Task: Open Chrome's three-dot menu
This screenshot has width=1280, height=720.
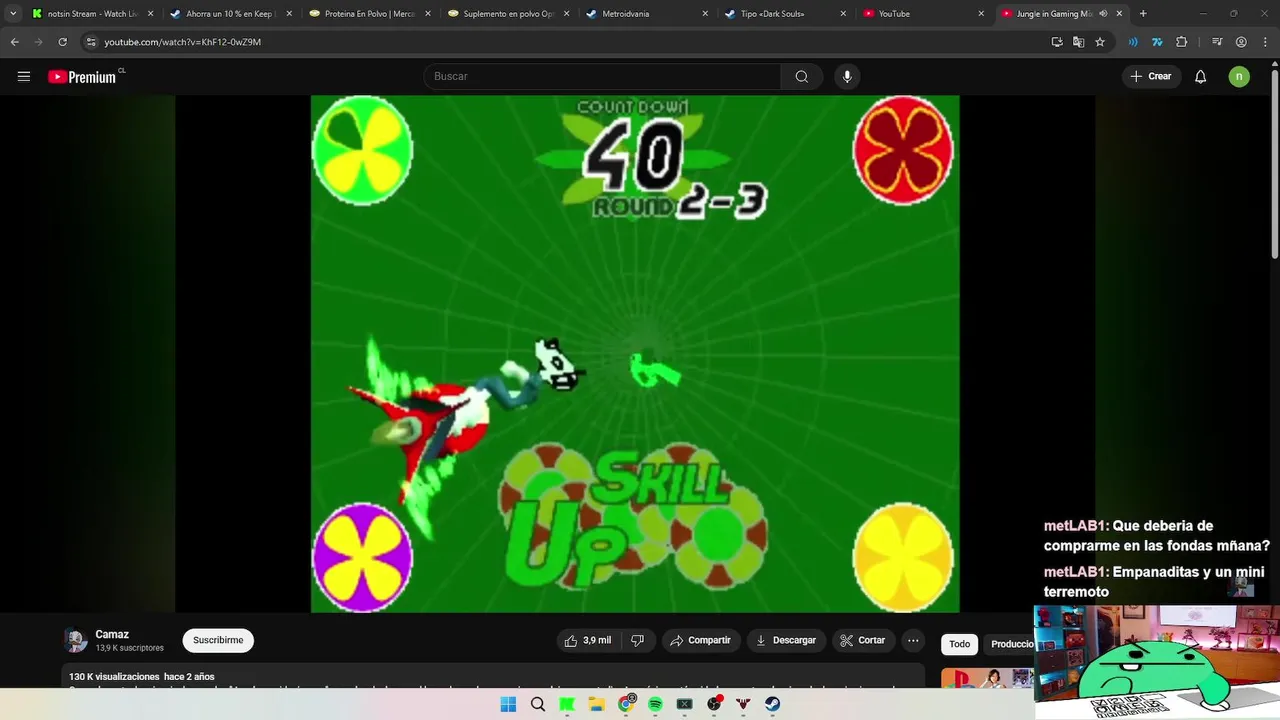Action: [x=1264, y=42]
